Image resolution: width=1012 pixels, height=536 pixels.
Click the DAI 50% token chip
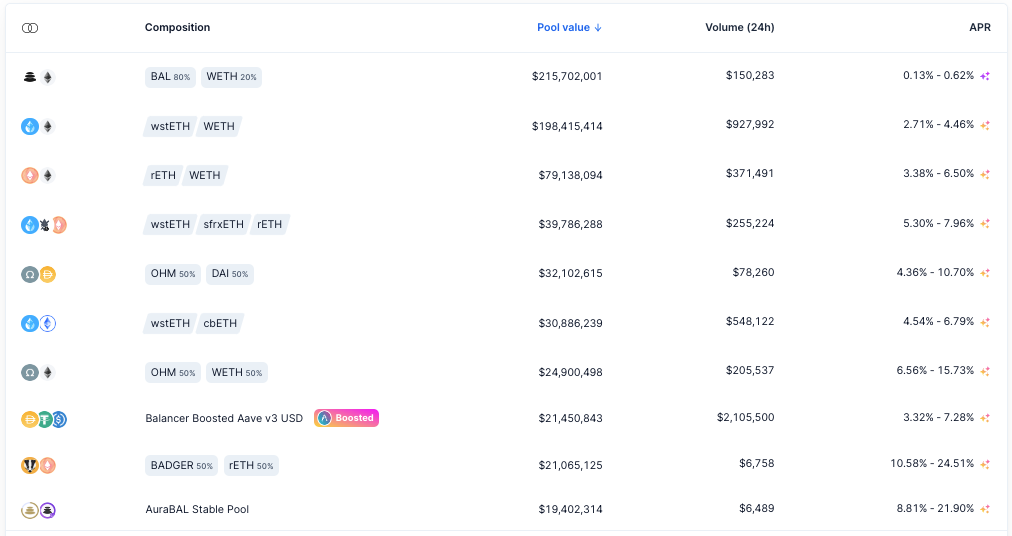[230, 274]
